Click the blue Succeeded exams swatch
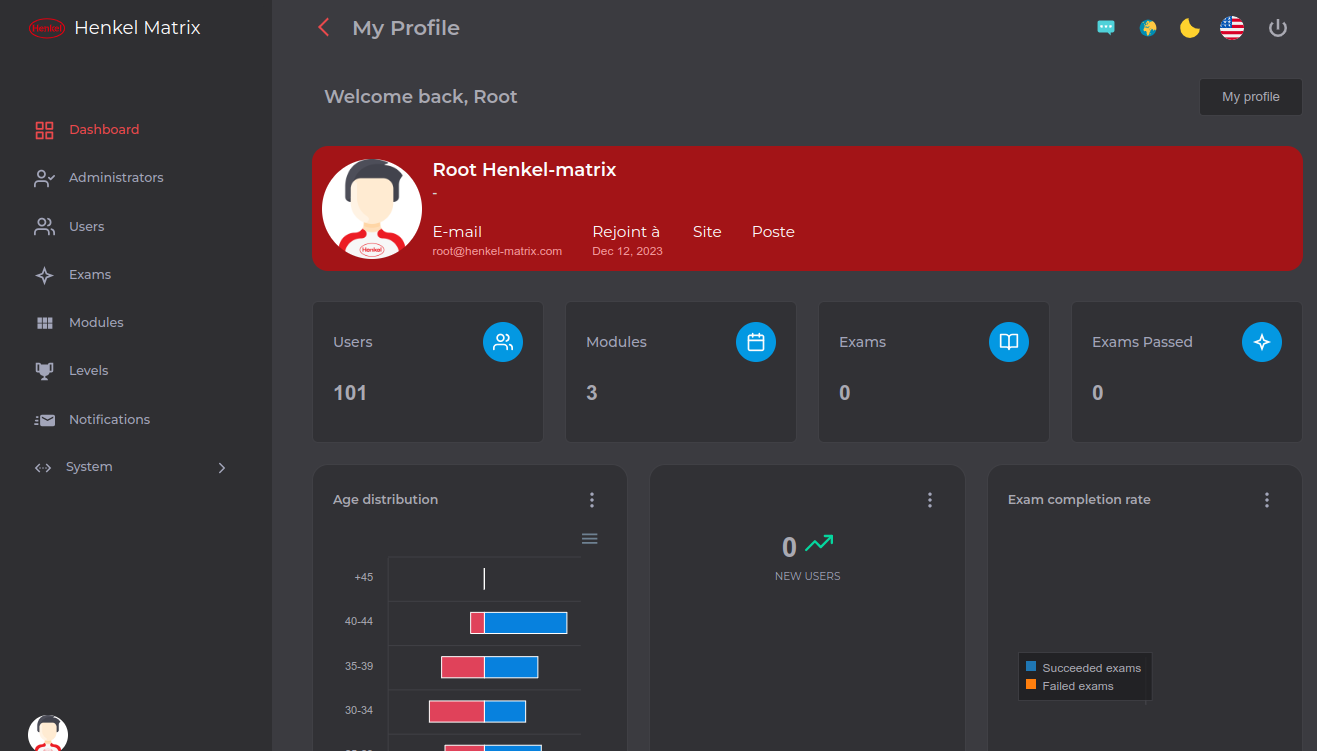1317x751 pixels. point(1031,666)
